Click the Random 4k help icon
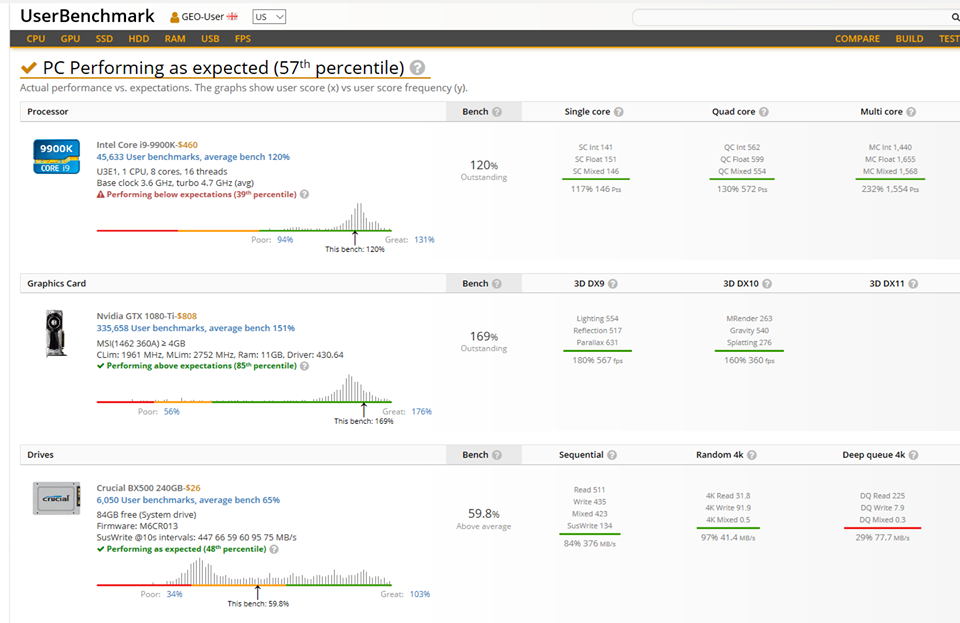This screenshot has width=960, height=623. coord(752,455)
